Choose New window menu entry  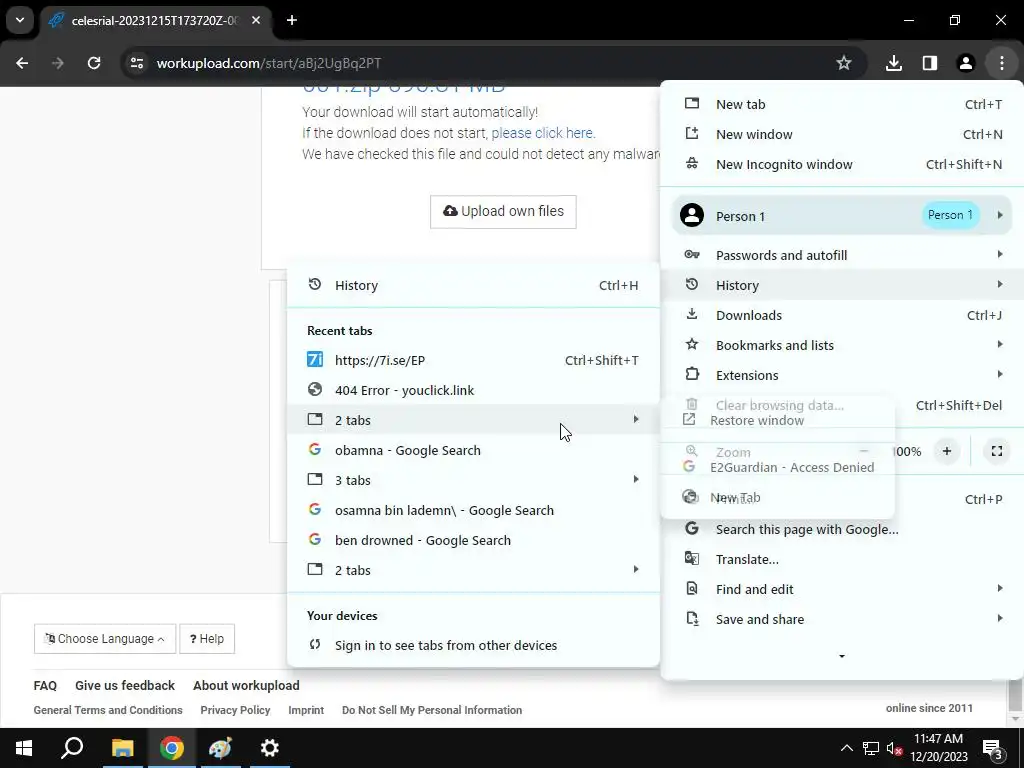pyautogui.click(x=842, y=135)
